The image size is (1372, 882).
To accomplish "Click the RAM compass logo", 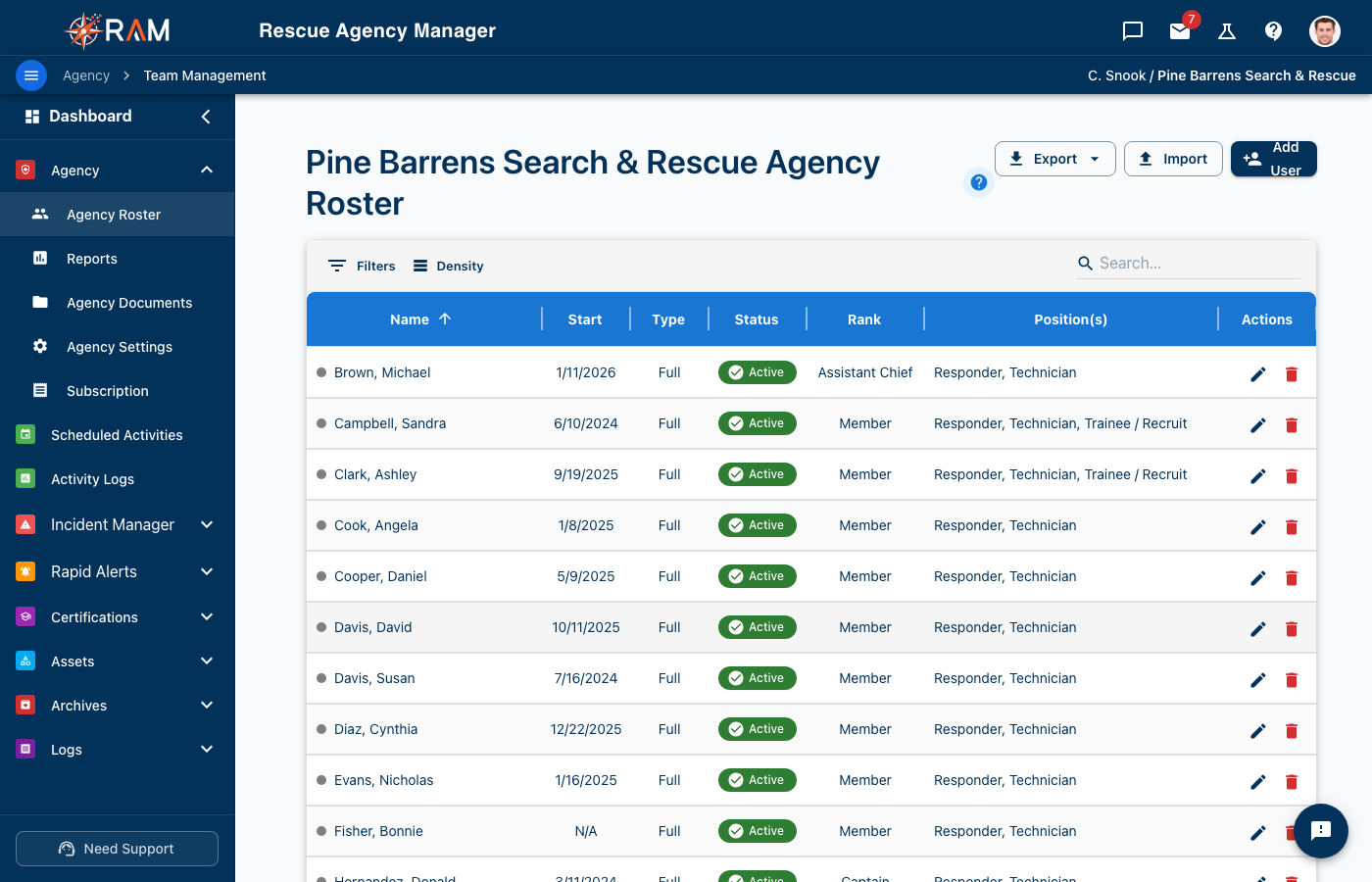I will point(119,30).
